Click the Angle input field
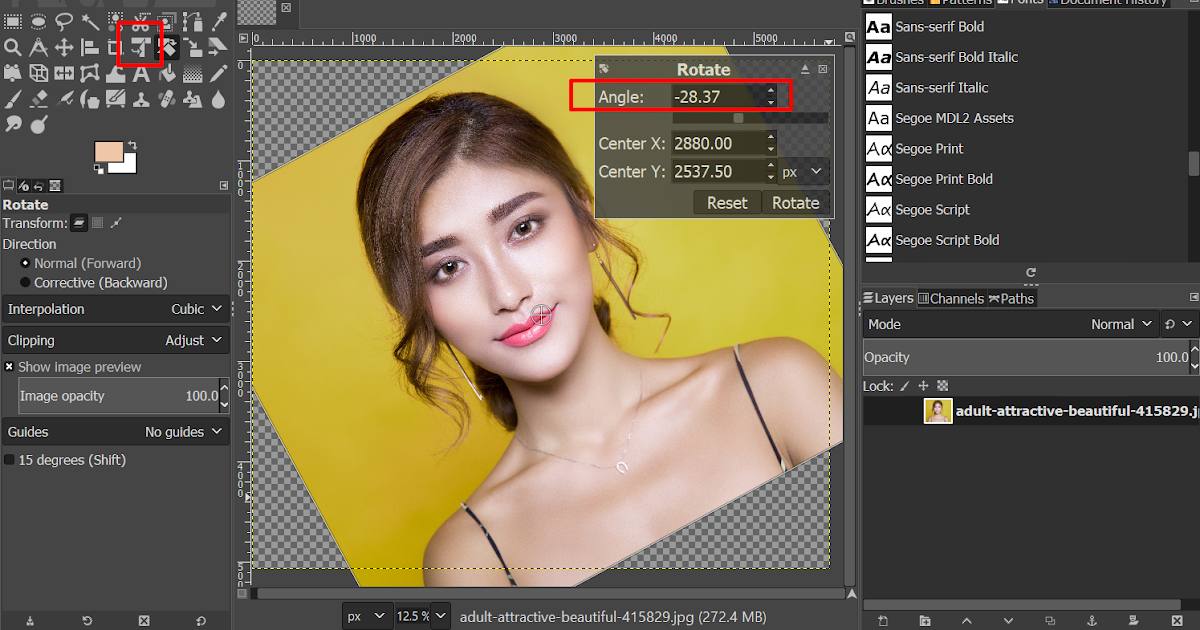This screenshot has width=1200, height=630. point(716,97)
